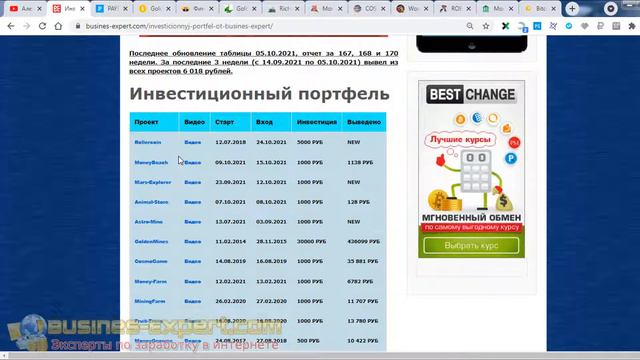
Task: Open the MiningFarm project link
Action: (x=150, y=301)
